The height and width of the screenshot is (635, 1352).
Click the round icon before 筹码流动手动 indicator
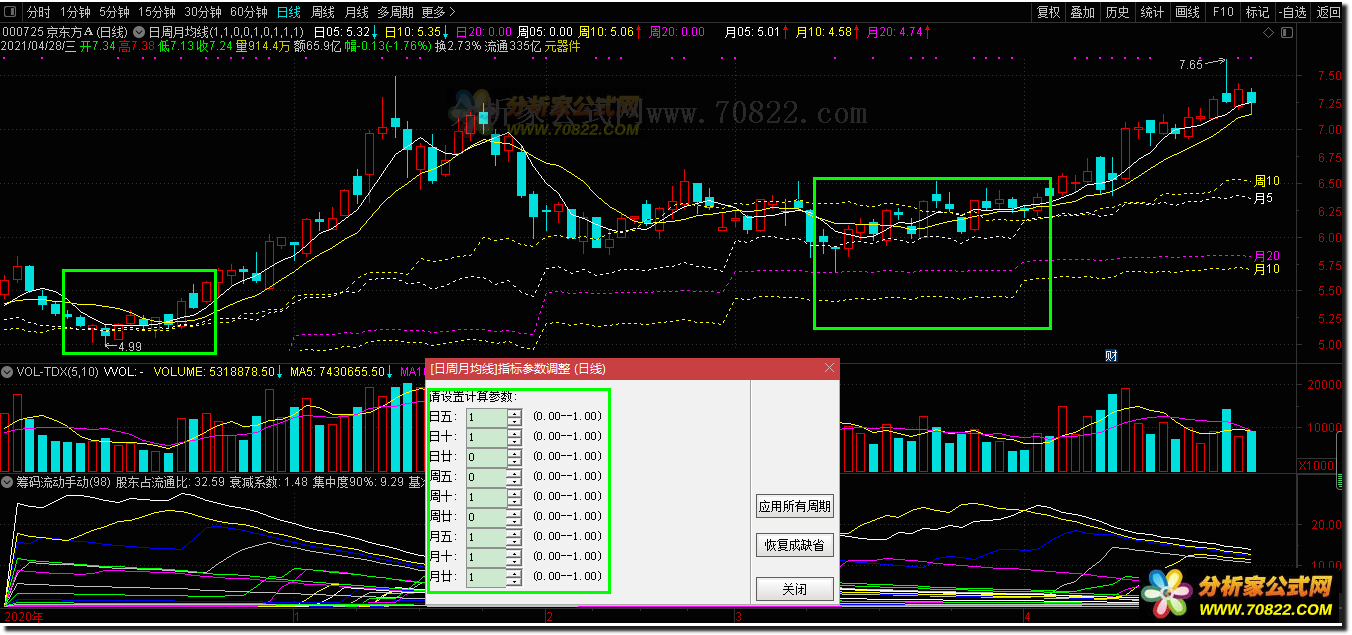(x=8, y=482)
